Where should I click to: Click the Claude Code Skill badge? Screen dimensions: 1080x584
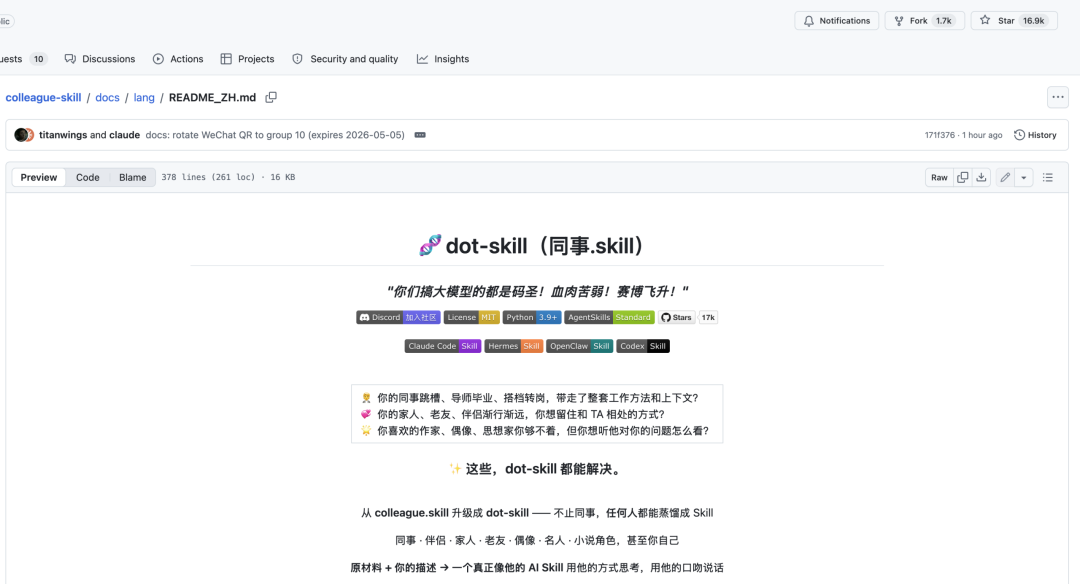443,346
